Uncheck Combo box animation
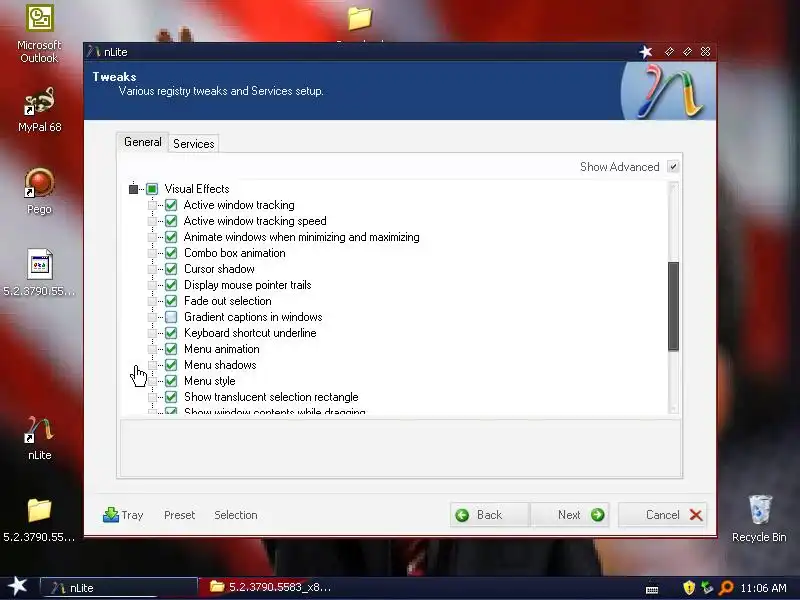The image size is (800, 600). coord(171,253)
